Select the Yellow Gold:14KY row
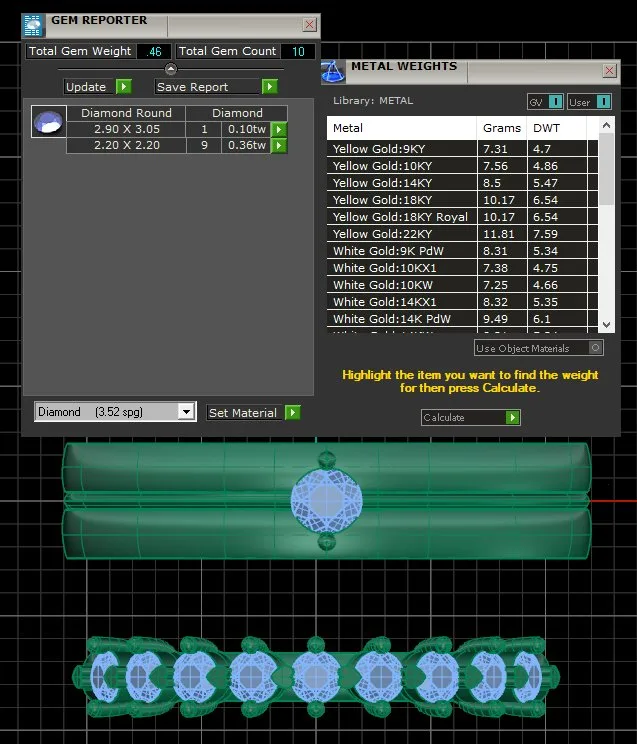The height and width of the screenshot is (744, 637). coord(462,183)
